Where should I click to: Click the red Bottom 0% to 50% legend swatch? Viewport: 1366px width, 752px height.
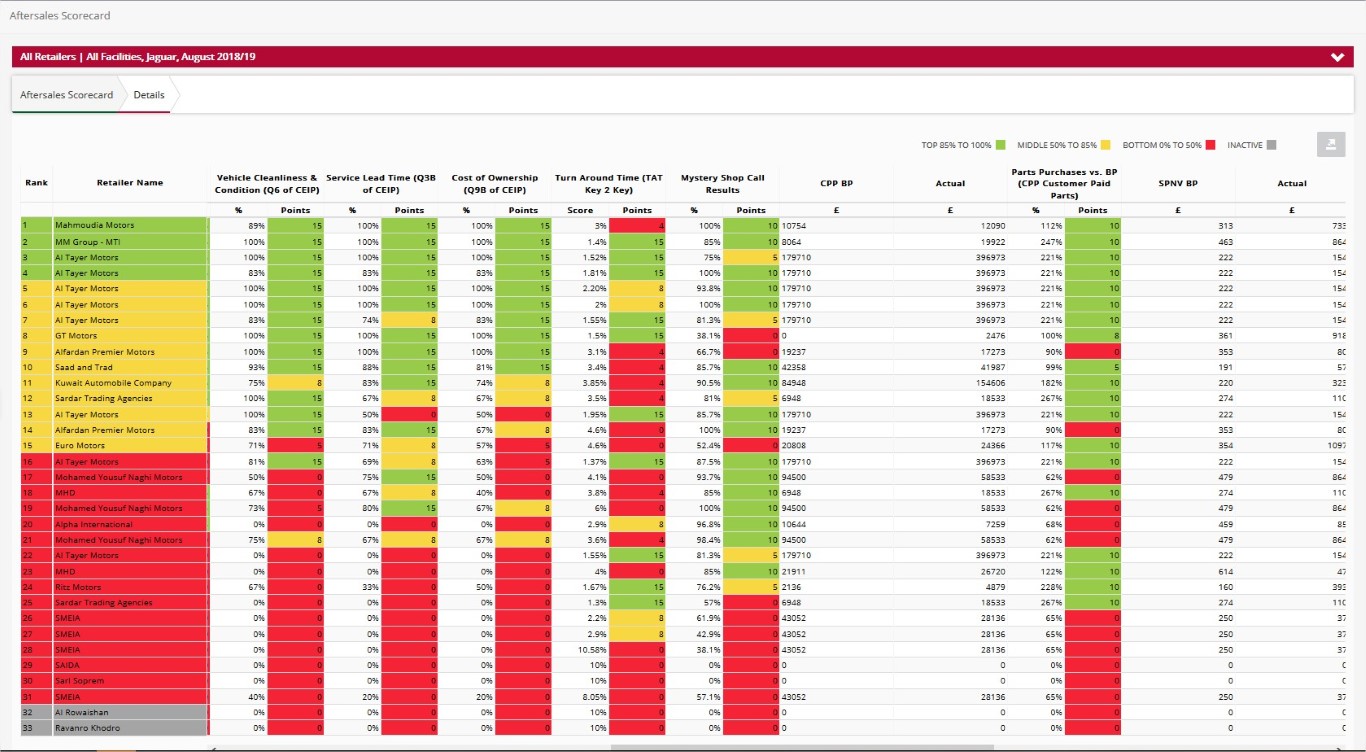pos(1210,145)
